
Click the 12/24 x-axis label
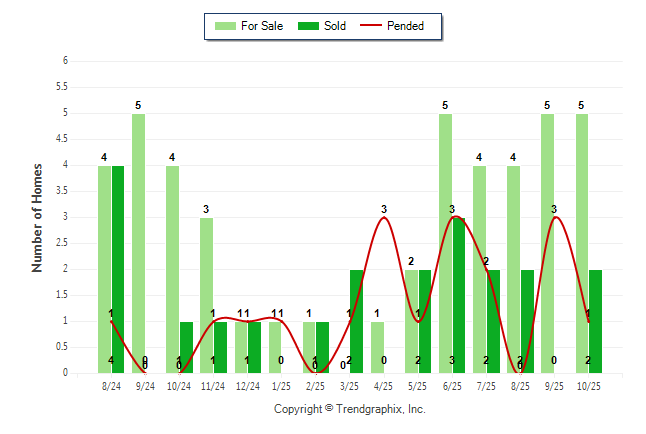247,385
